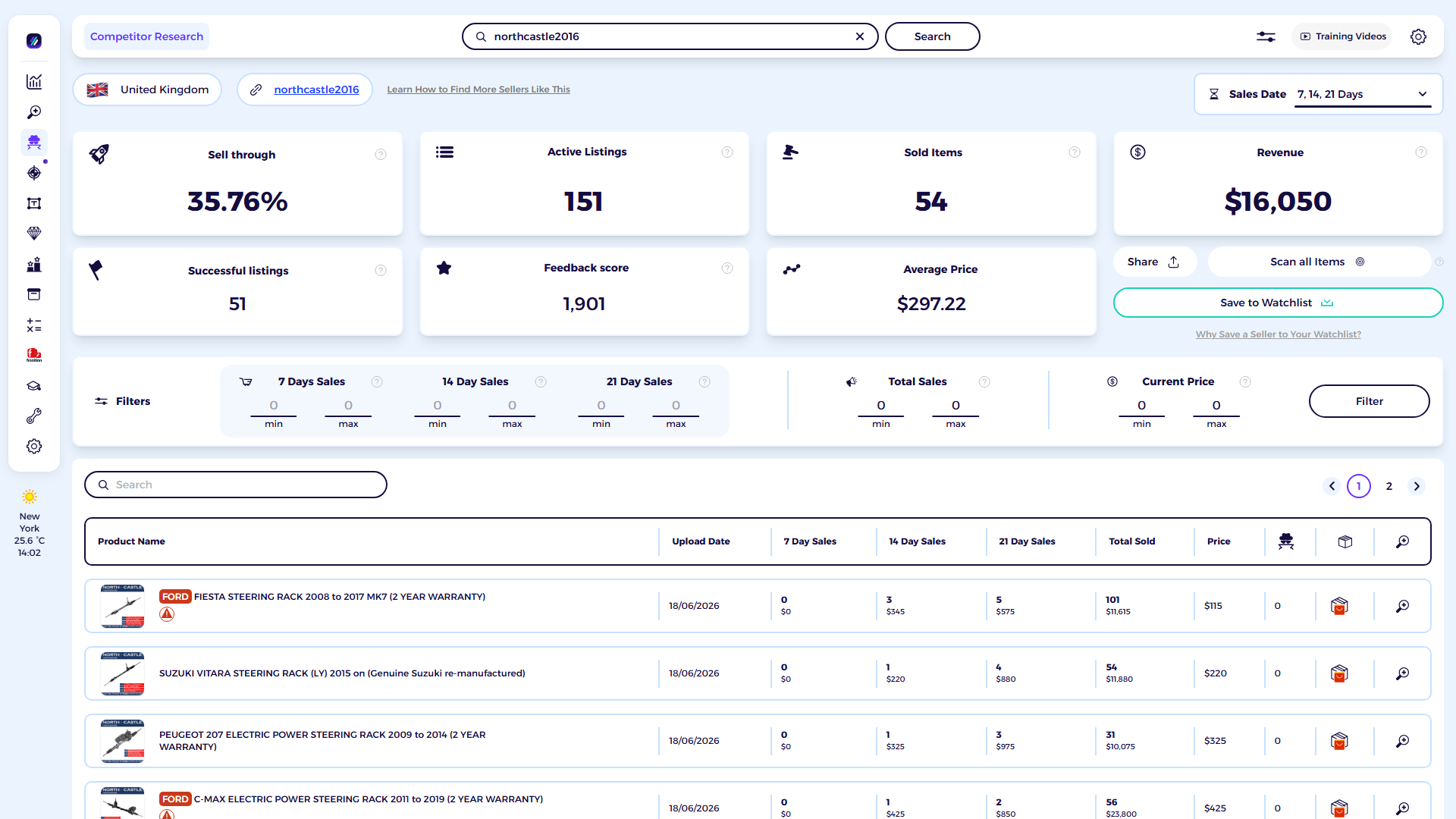The width and height of the screenshot is (1456, 819).
Task: Open the New York weather widget
Action: [x=30, y=523]
